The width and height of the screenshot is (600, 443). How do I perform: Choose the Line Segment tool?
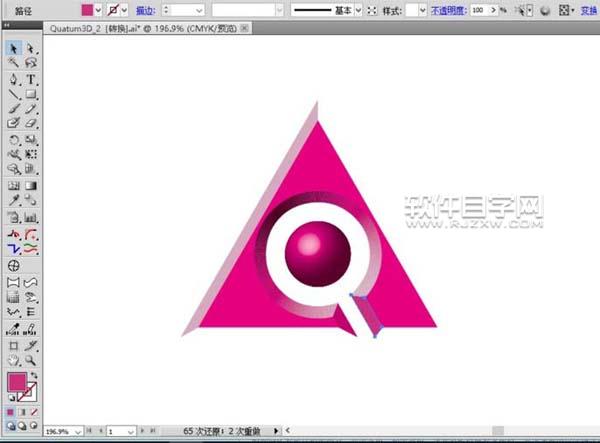tap(13, 94)
